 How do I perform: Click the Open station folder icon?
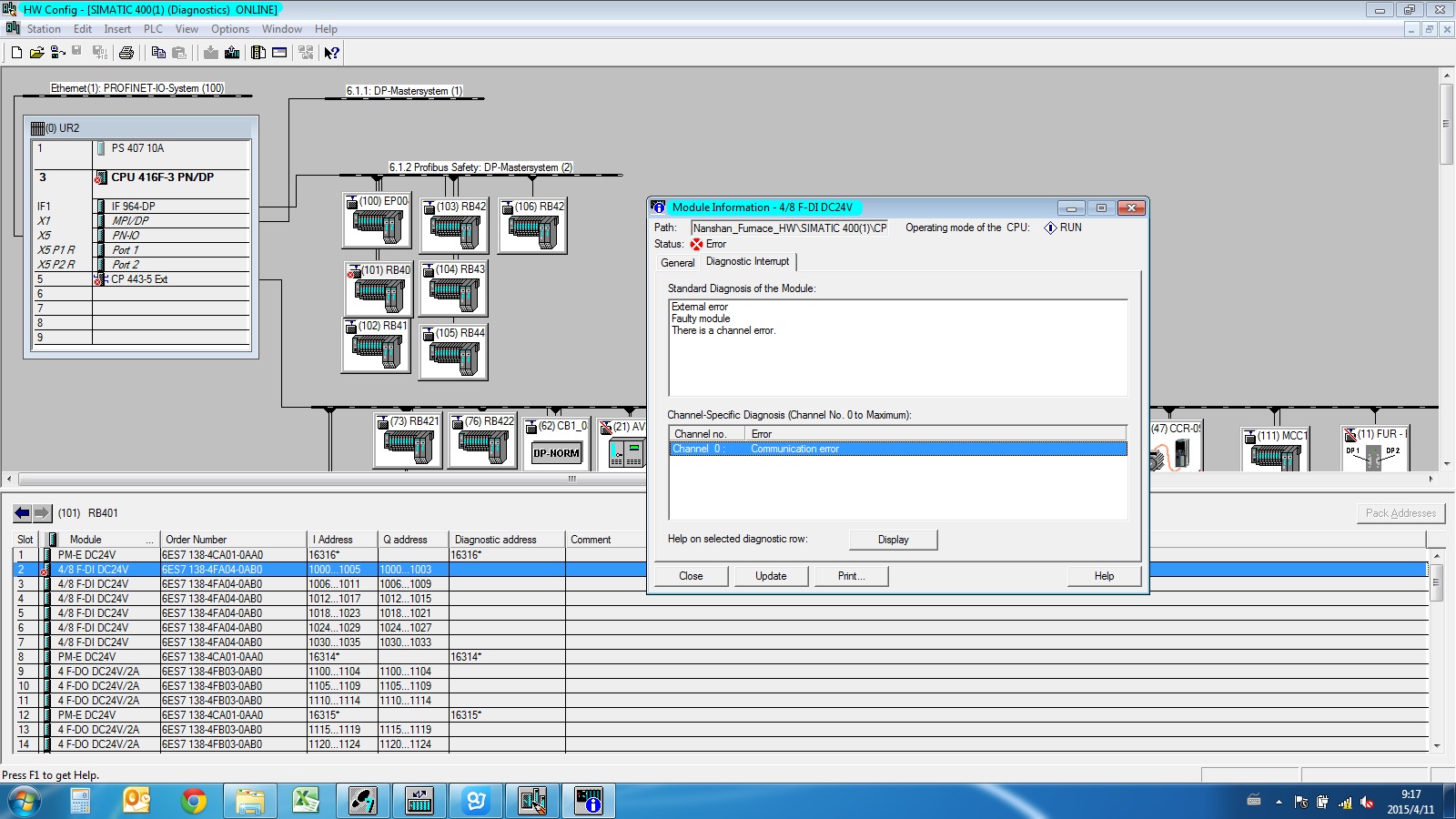tap(36, 53)
